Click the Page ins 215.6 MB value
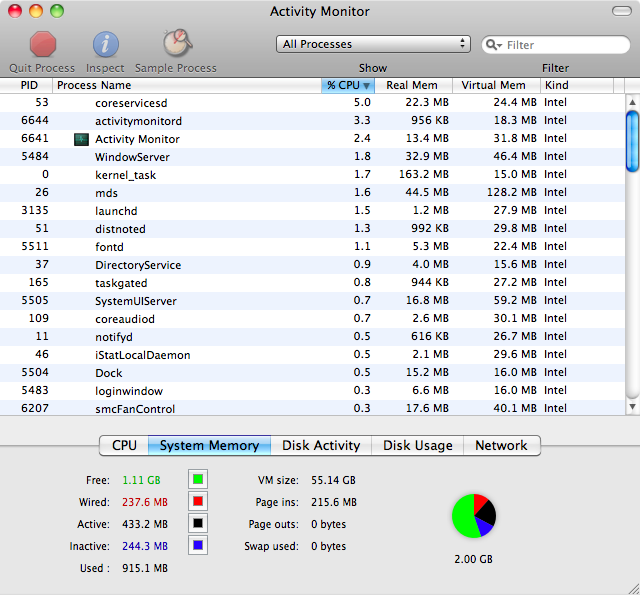This screenshot has height=595, width=640. pos(334,502)
